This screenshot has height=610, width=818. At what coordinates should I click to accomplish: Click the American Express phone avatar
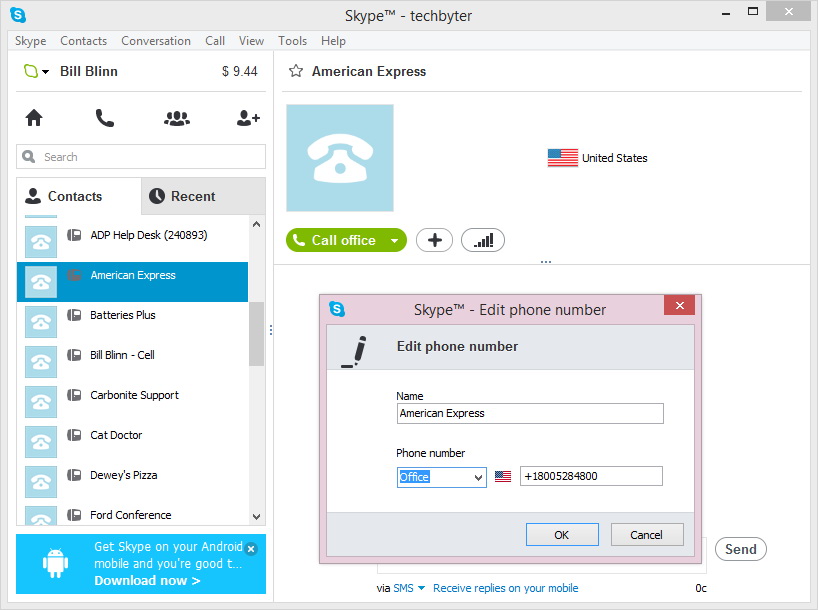click(340, 158)
